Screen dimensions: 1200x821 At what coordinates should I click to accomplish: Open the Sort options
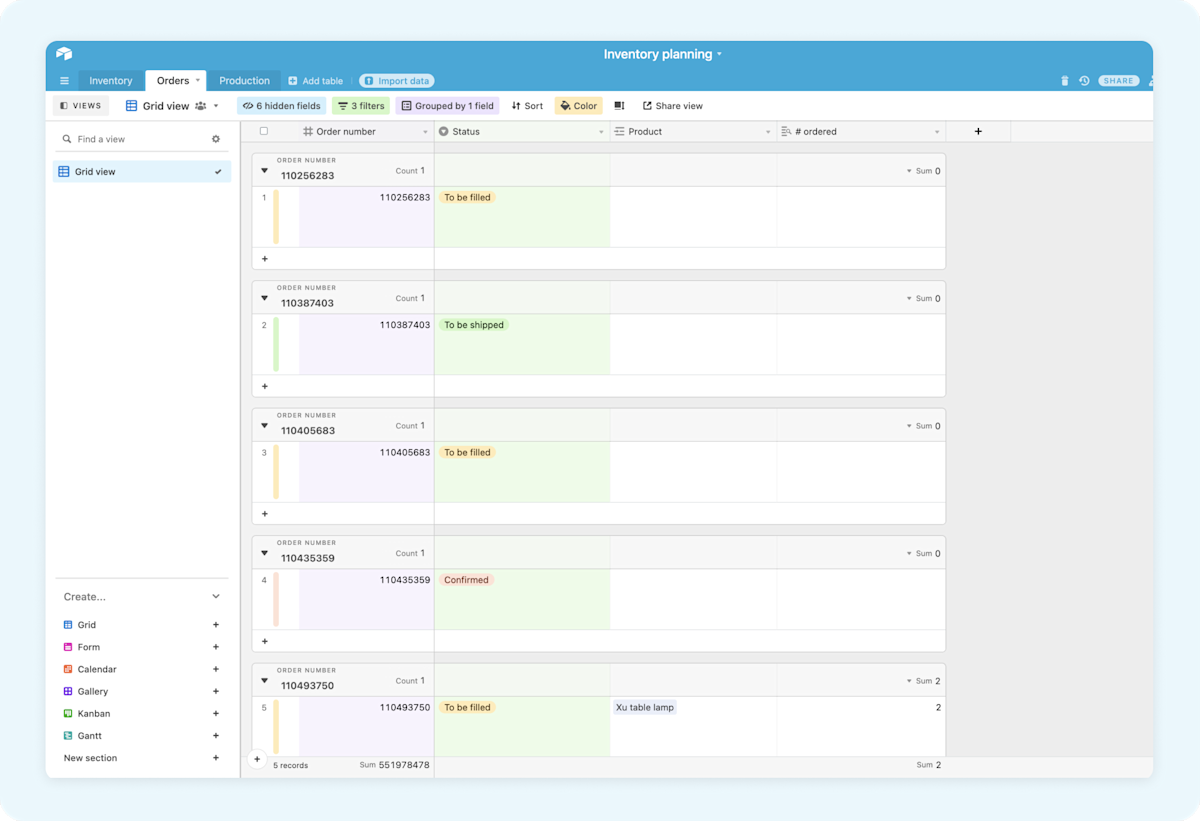(x=527, y=105)
